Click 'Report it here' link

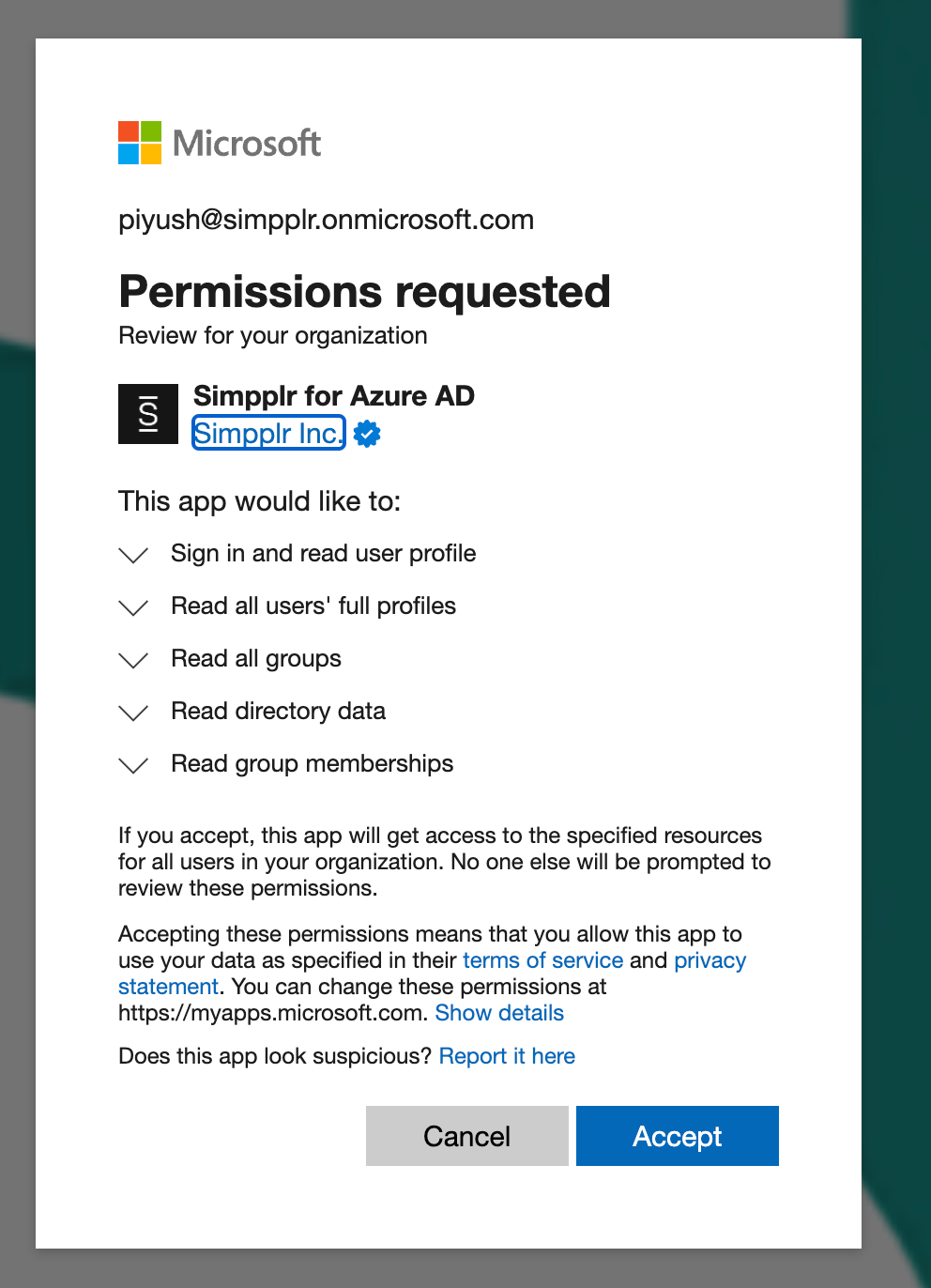[507, 1056]
